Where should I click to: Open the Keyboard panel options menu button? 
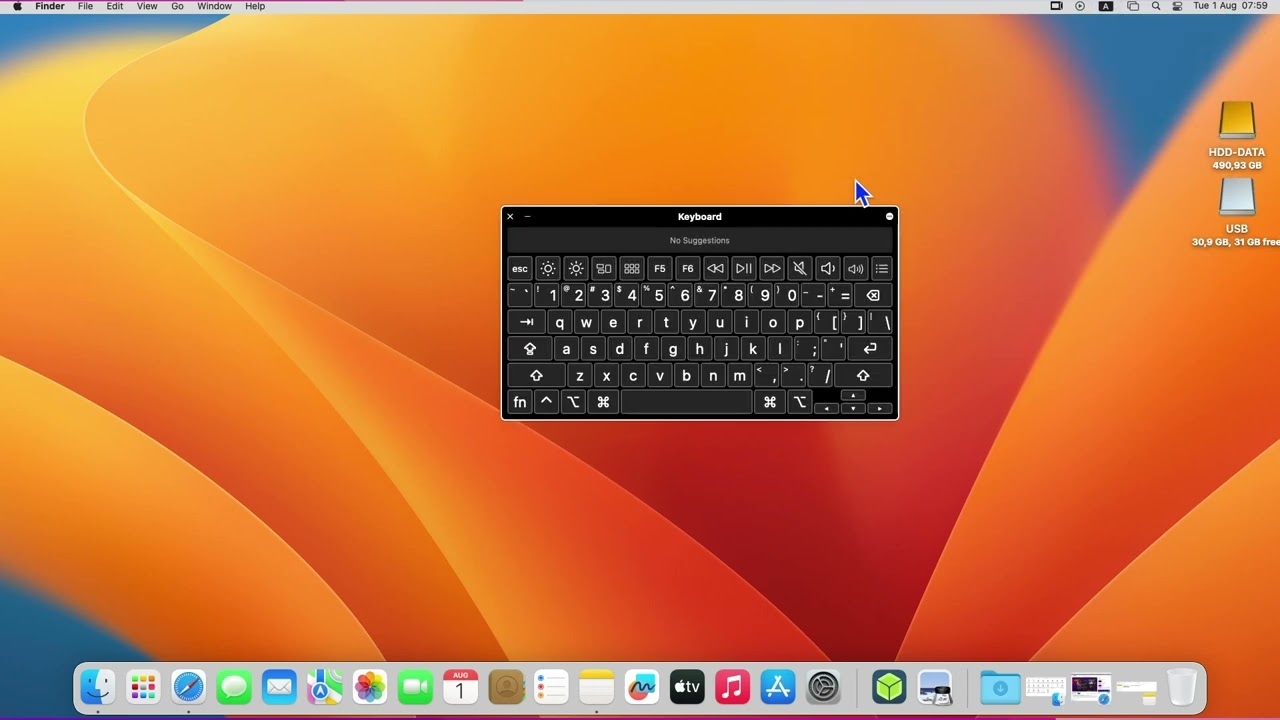889,217
